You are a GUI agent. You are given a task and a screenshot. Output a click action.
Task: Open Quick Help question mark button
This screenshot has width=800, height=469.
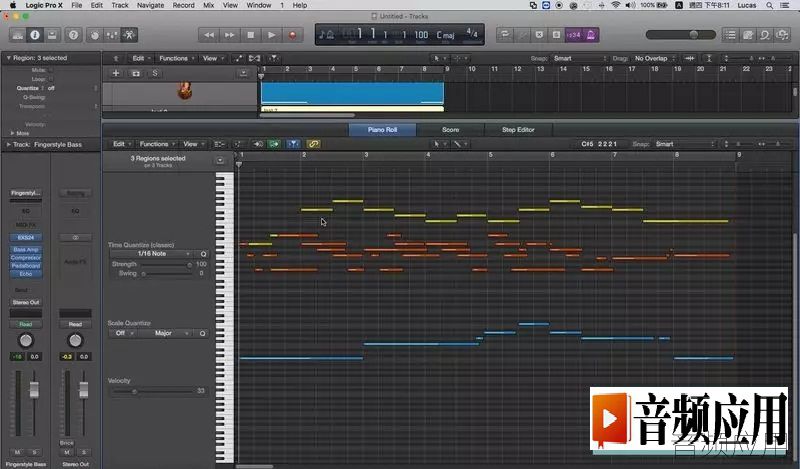[73, 35]
